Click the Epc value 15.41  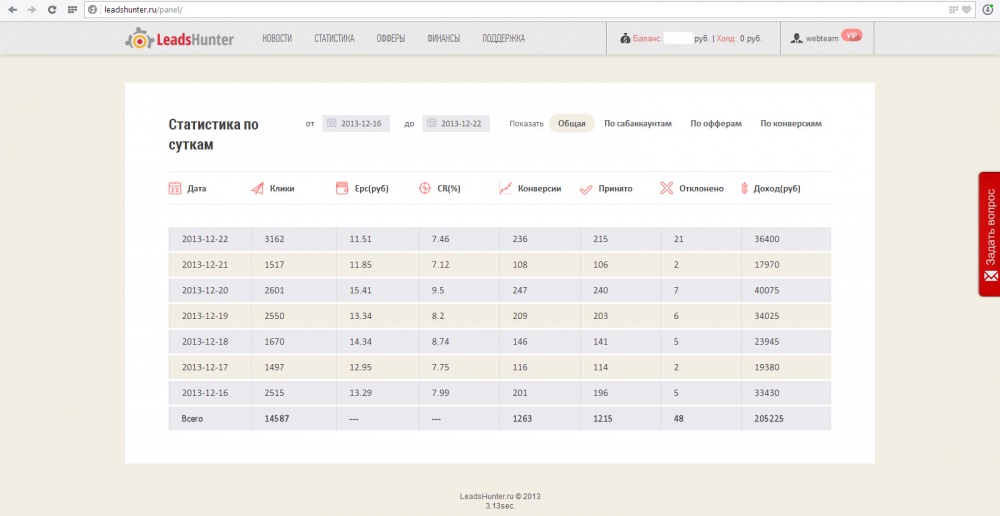[x=360, y=290]
